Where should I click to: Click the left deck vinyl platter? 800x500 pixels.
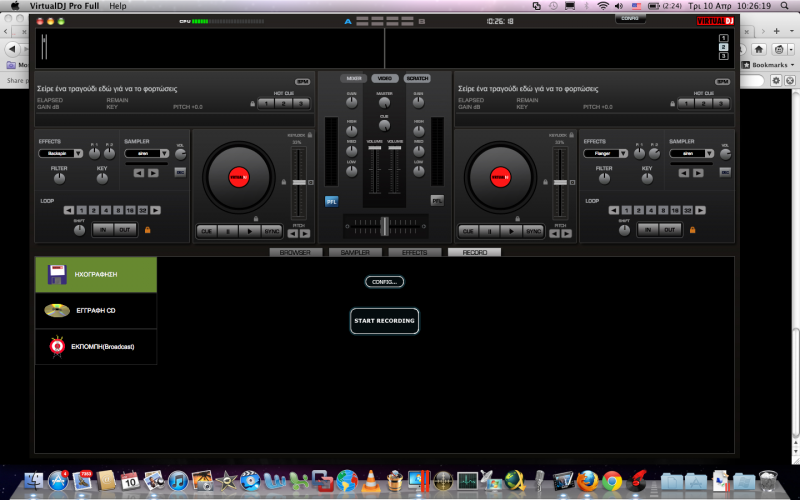point(239,177)
